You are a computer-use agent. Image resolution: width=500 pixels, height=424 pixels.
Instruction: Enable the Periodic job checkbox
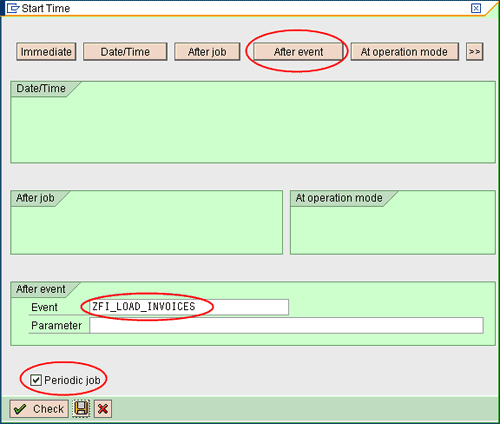click(x=36, y=380)
